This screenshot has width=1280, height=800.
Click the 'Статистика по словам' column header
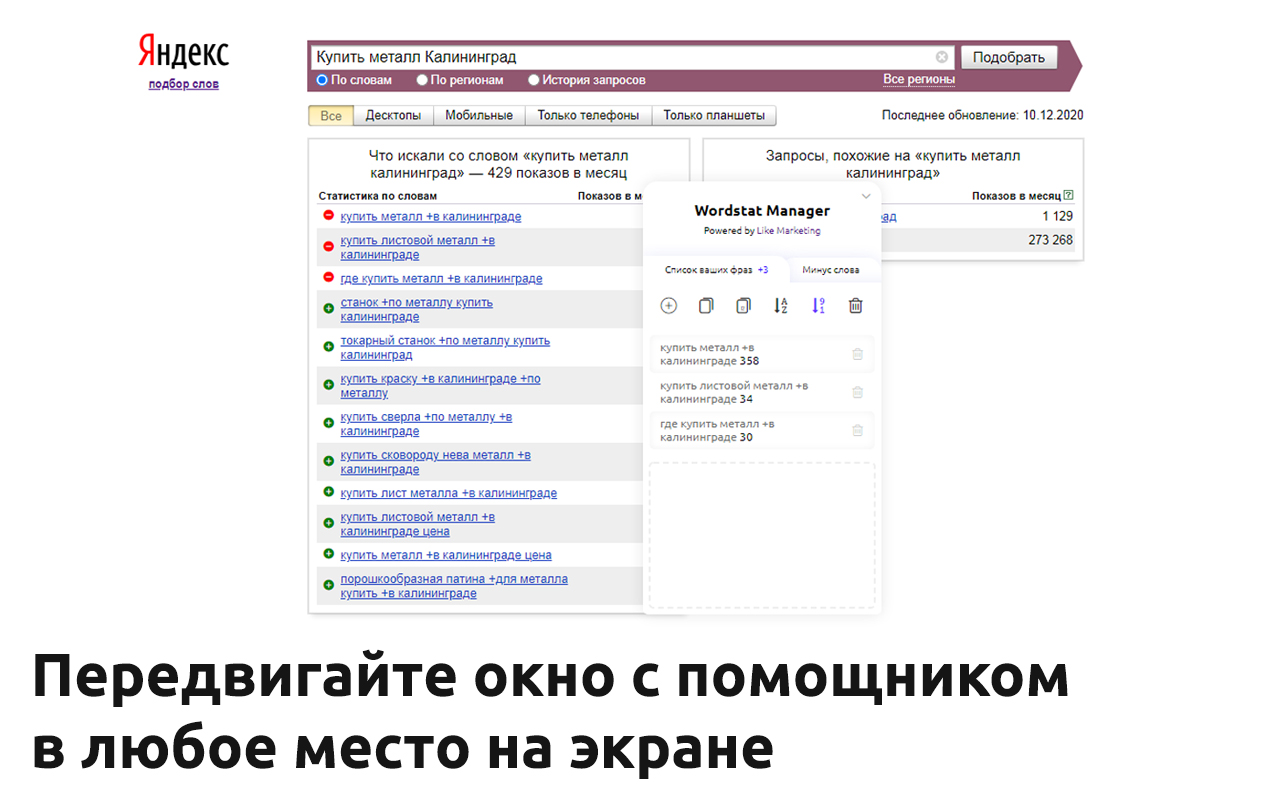378,196
